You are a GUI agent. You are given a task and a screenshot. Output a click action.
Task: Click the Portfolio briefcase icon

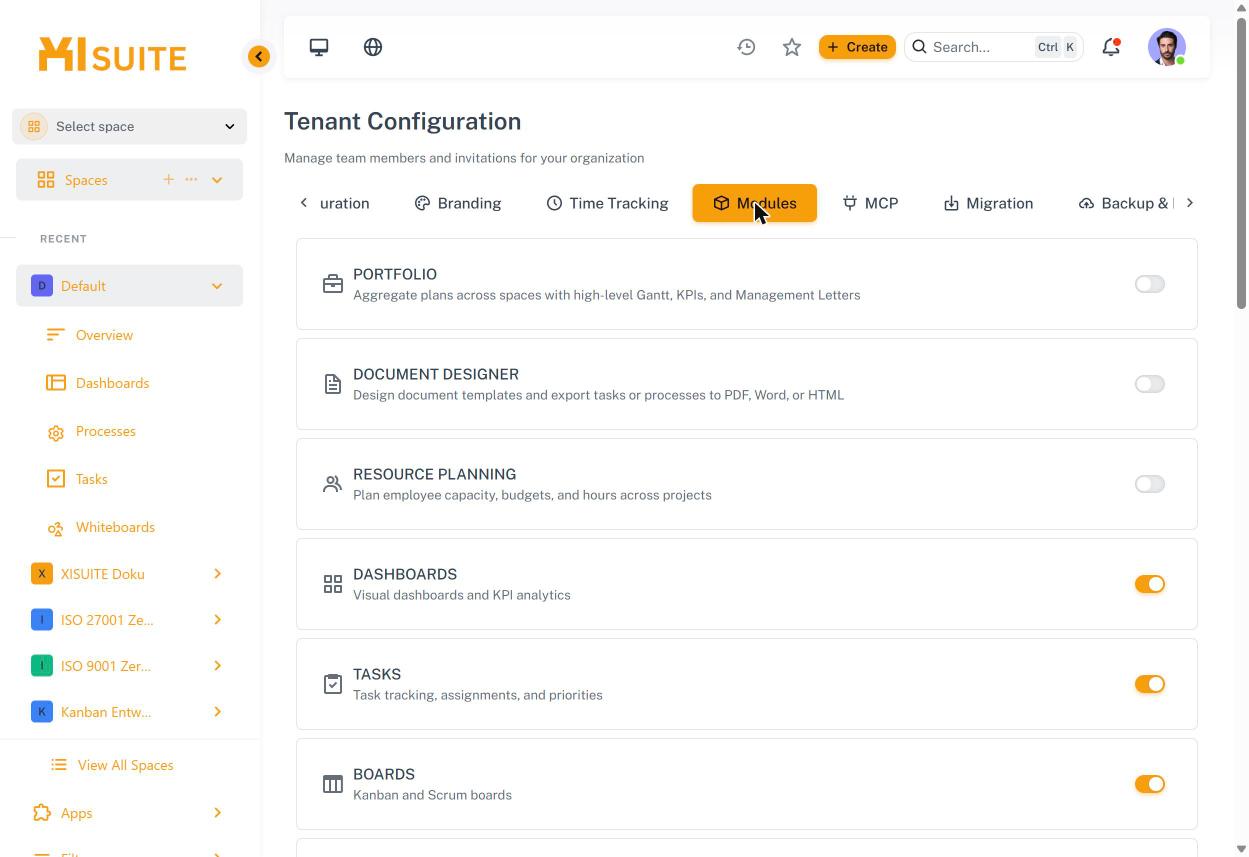[x=333, y=284]
